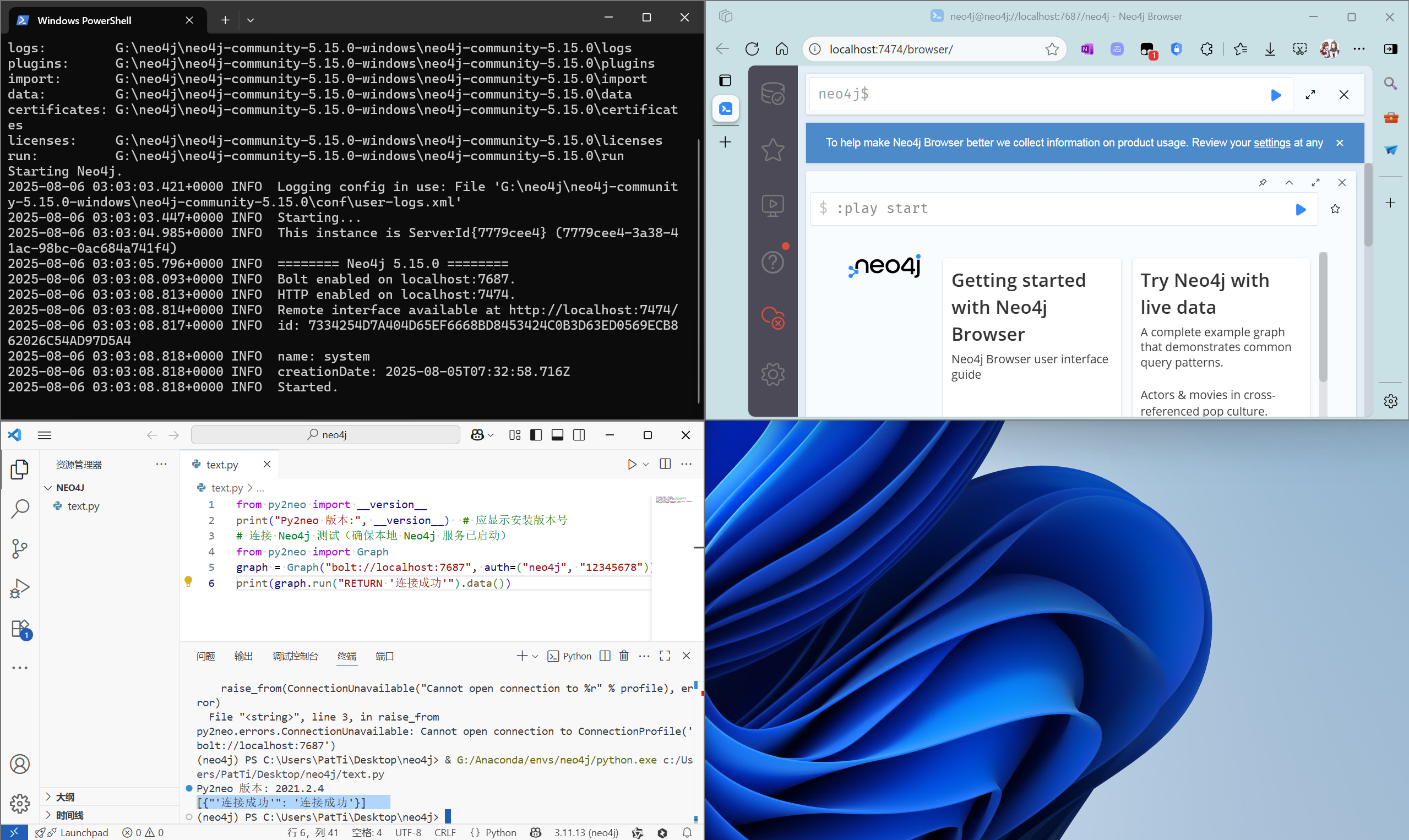Viewport: 1409px width, 840px height.
Task: Select Python interpreter 3.11.13 (neo4j) in status bar
Action: click(x=586, y=832)
